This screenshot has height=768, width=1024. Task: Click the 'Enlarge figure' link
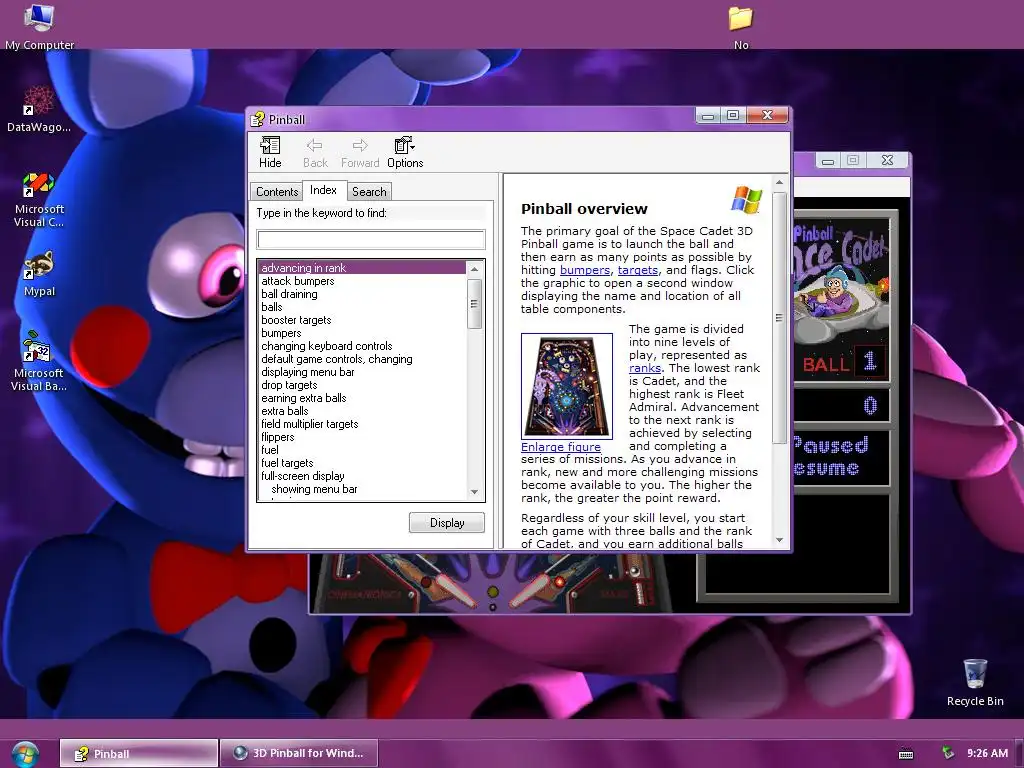[x=560, y=447]
